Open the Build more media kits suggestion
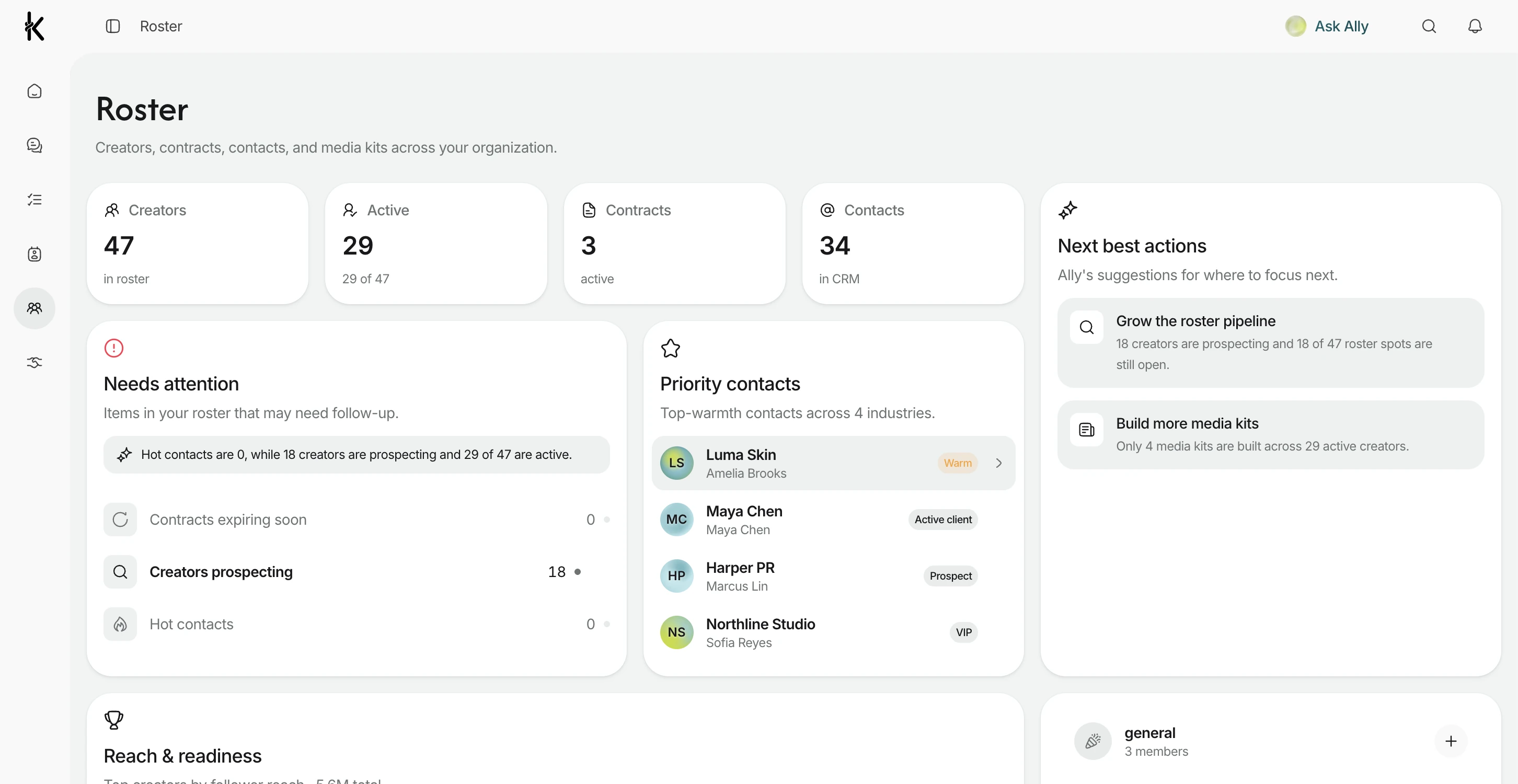Screen dimensions: 1518x784 point(1271,435)
